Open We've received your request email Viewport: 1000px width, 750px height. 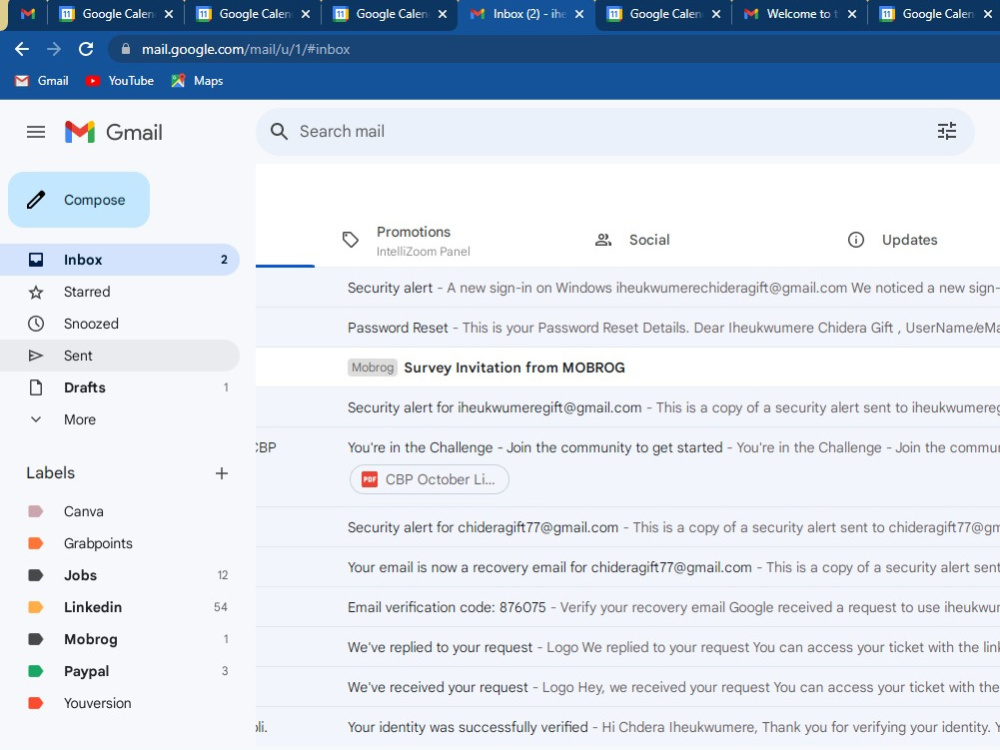628,688
